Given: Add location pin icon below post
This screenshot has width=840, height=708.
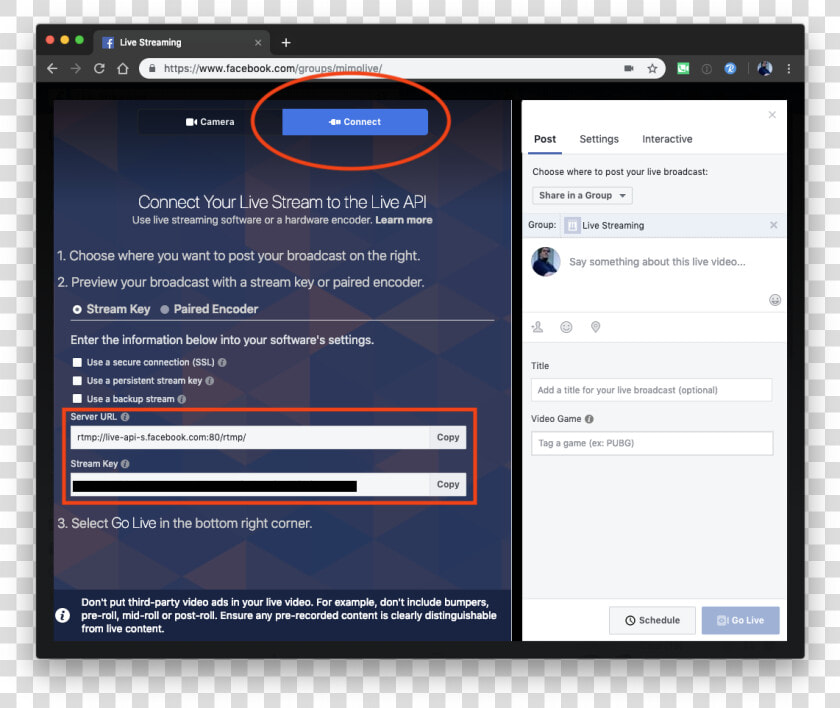Looking at the screenshot, I should [595, 327].
